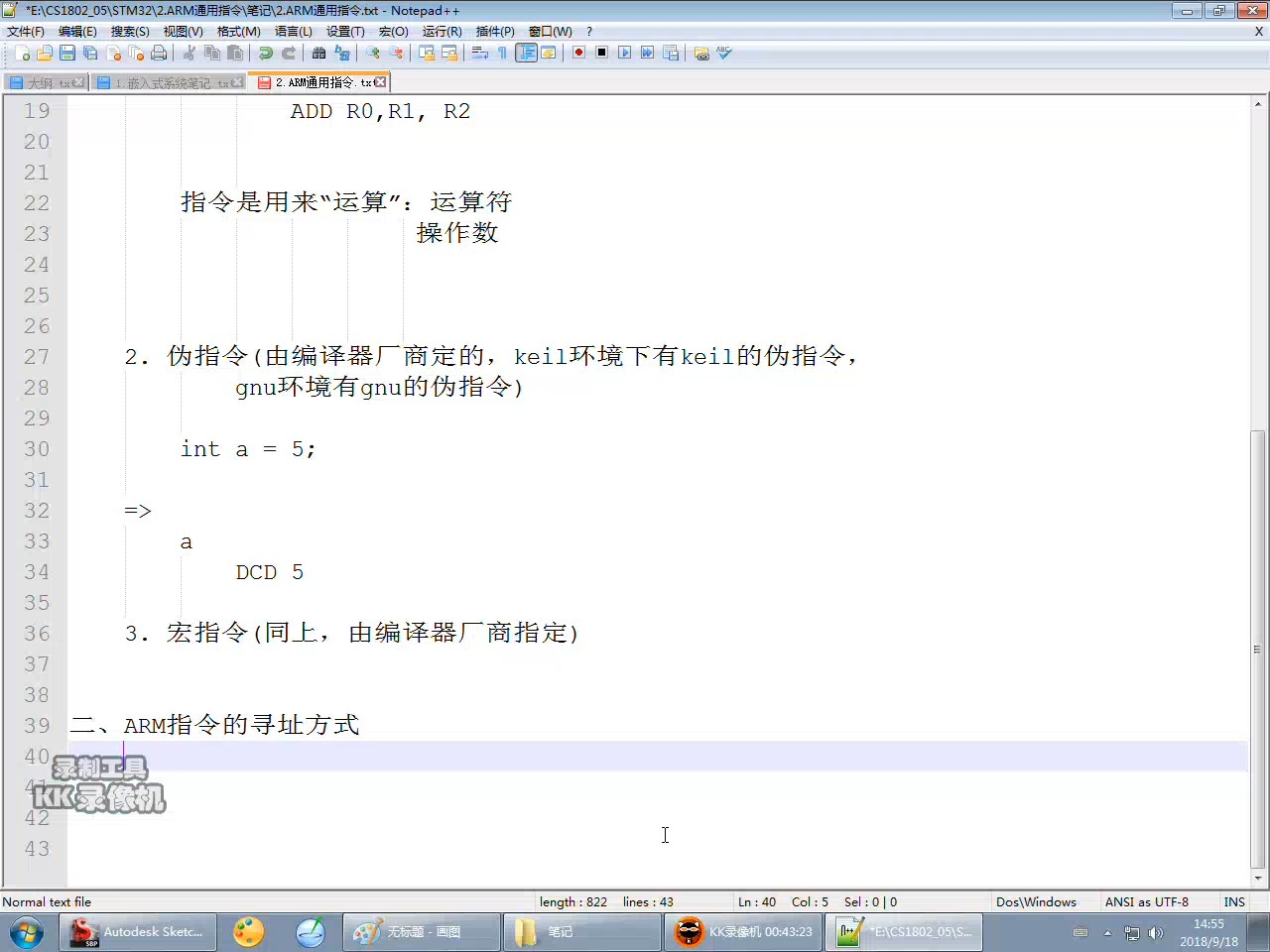Screen dimensions: 1270x952
Task: Run macro multiple times icon
Action: [648, 53]
